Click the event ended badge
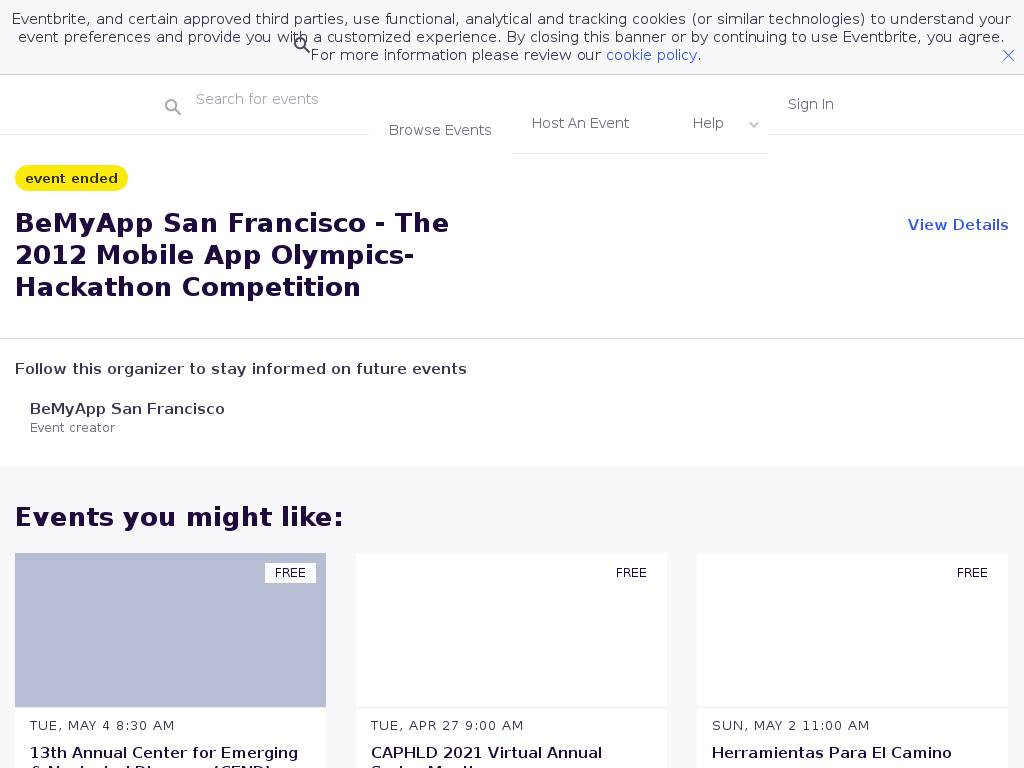This screenshot has height=768, width=1024. click(71, 178)
